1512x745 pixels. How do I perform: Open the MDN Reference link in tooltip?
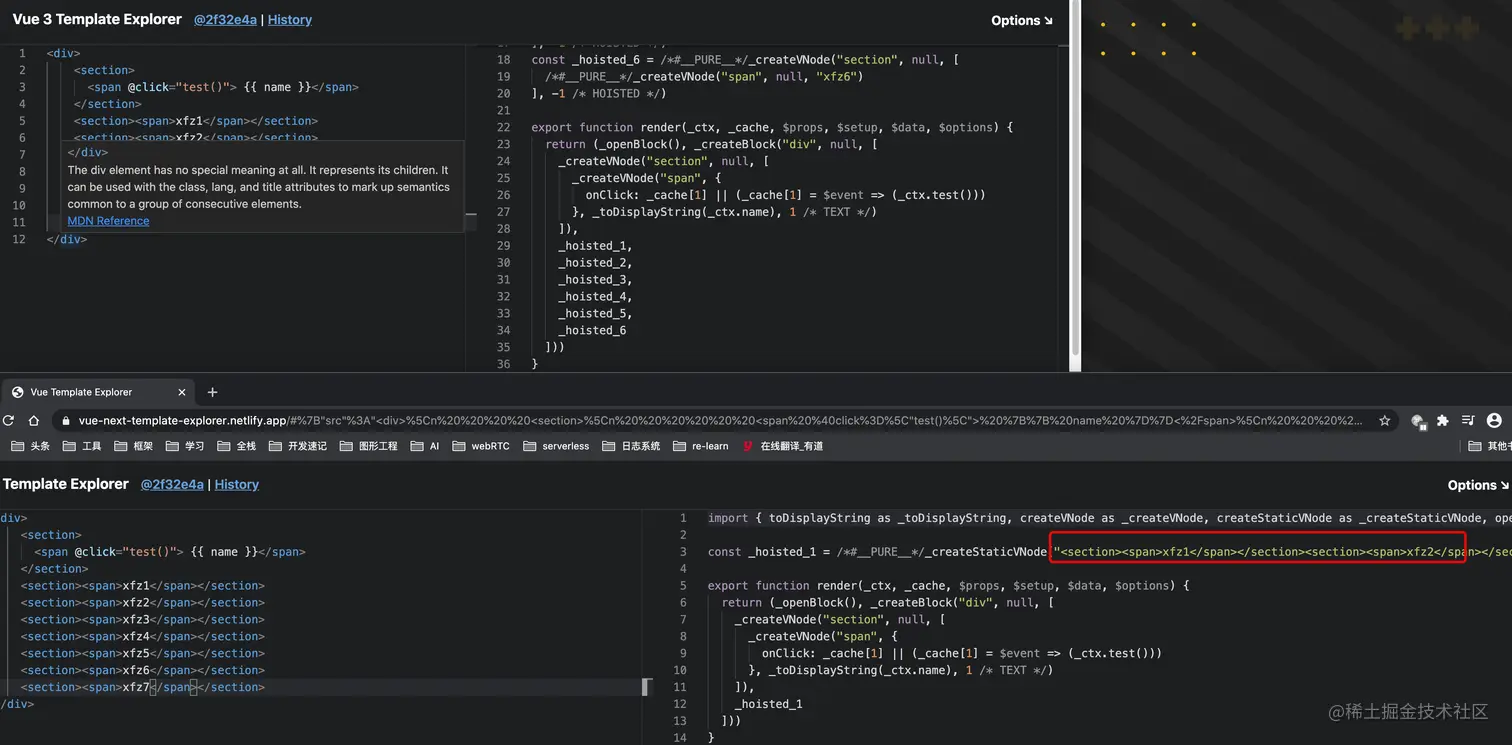[108, 221]
